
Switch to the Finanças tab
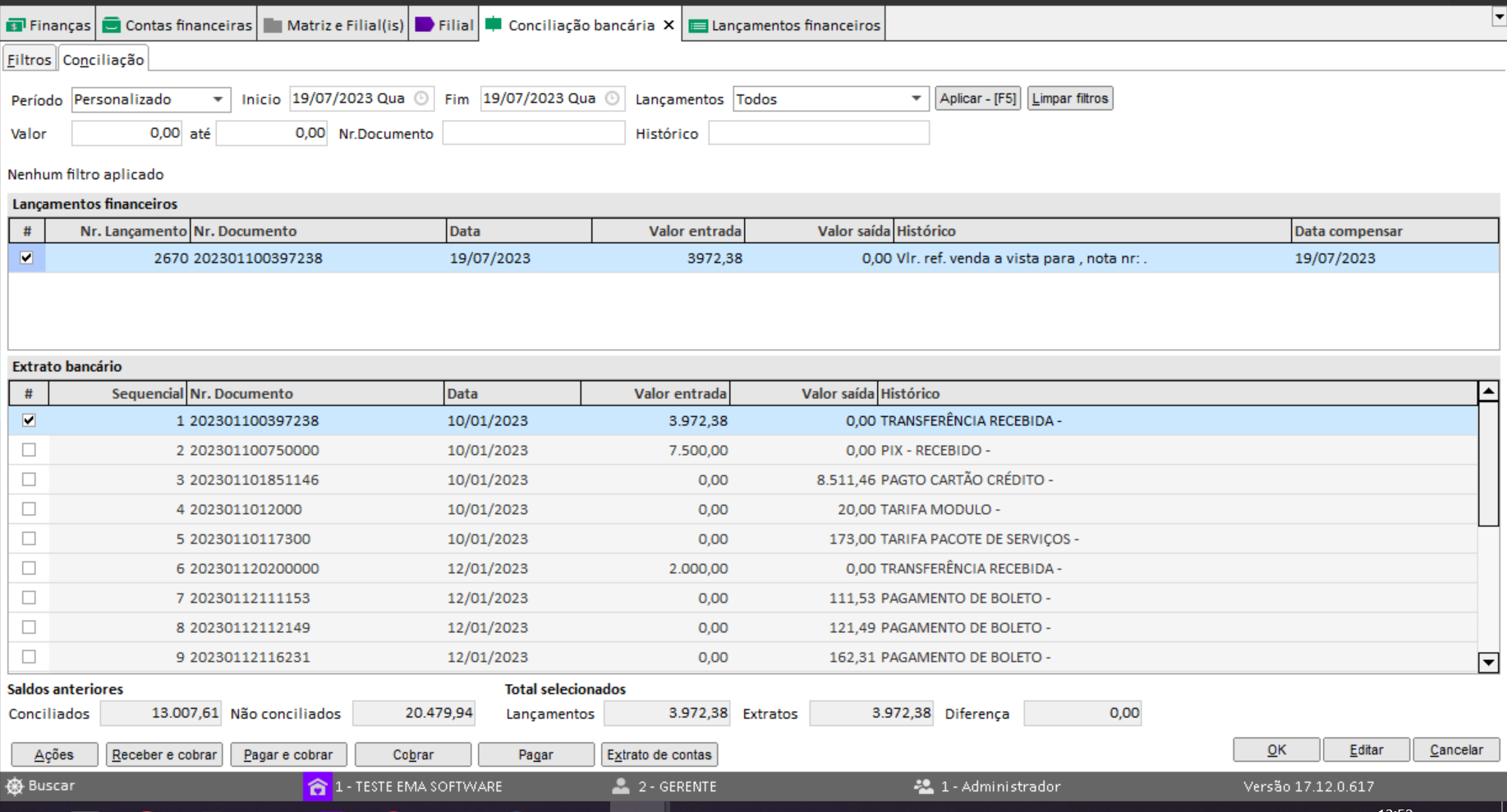pos(48,25)
